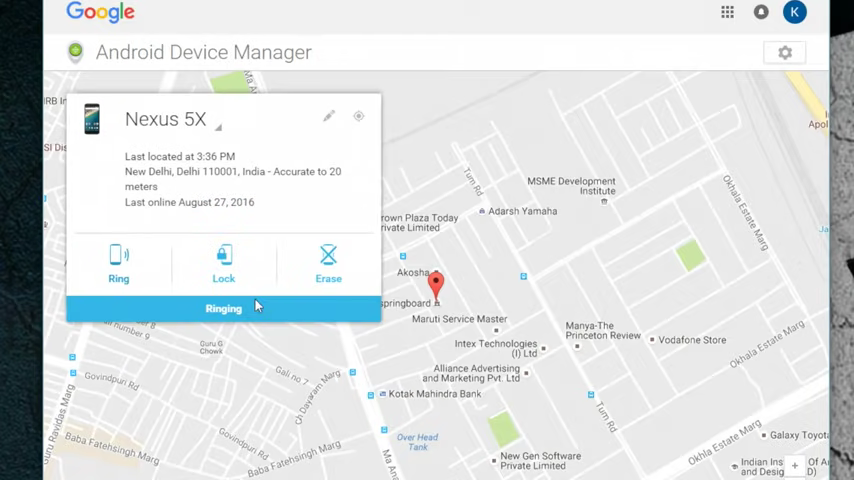Click the New Delhi address text
Image resolution: width=854 pixels, height=480 pixels.
[x=233, y=179]
